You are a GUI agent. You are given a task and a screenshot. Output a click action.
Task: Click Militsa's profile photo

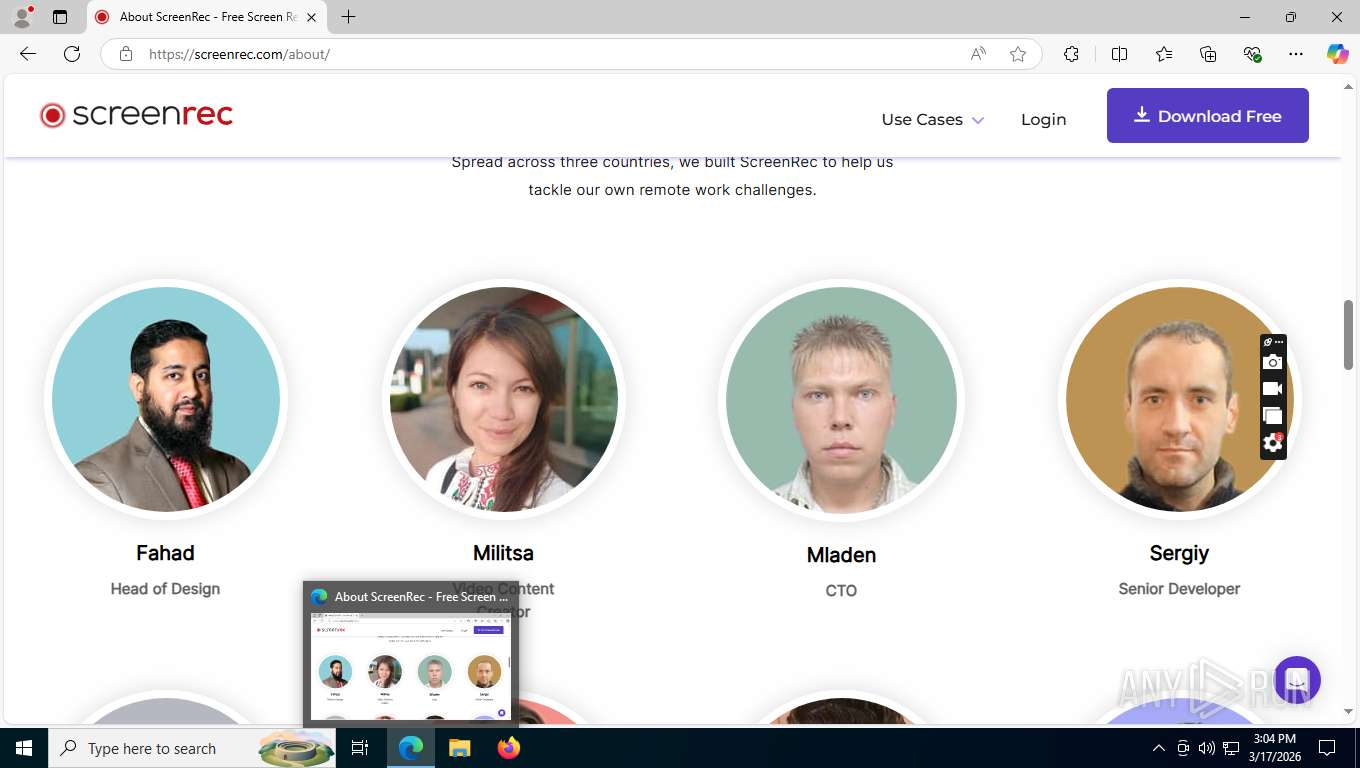coord(504,399)
